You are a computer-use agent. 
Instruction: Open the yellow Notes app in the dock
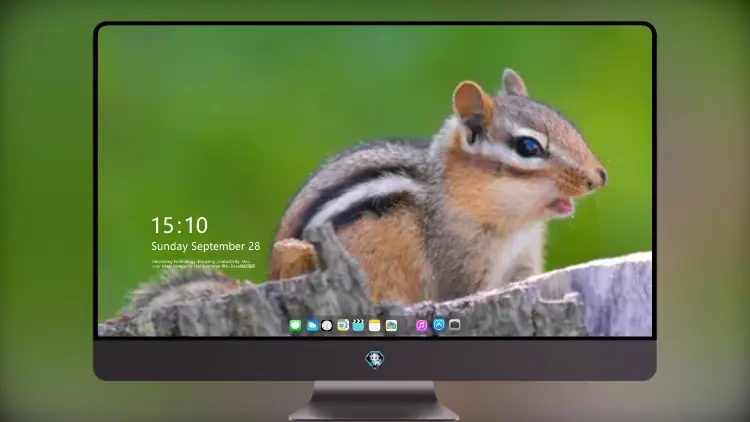375,326
